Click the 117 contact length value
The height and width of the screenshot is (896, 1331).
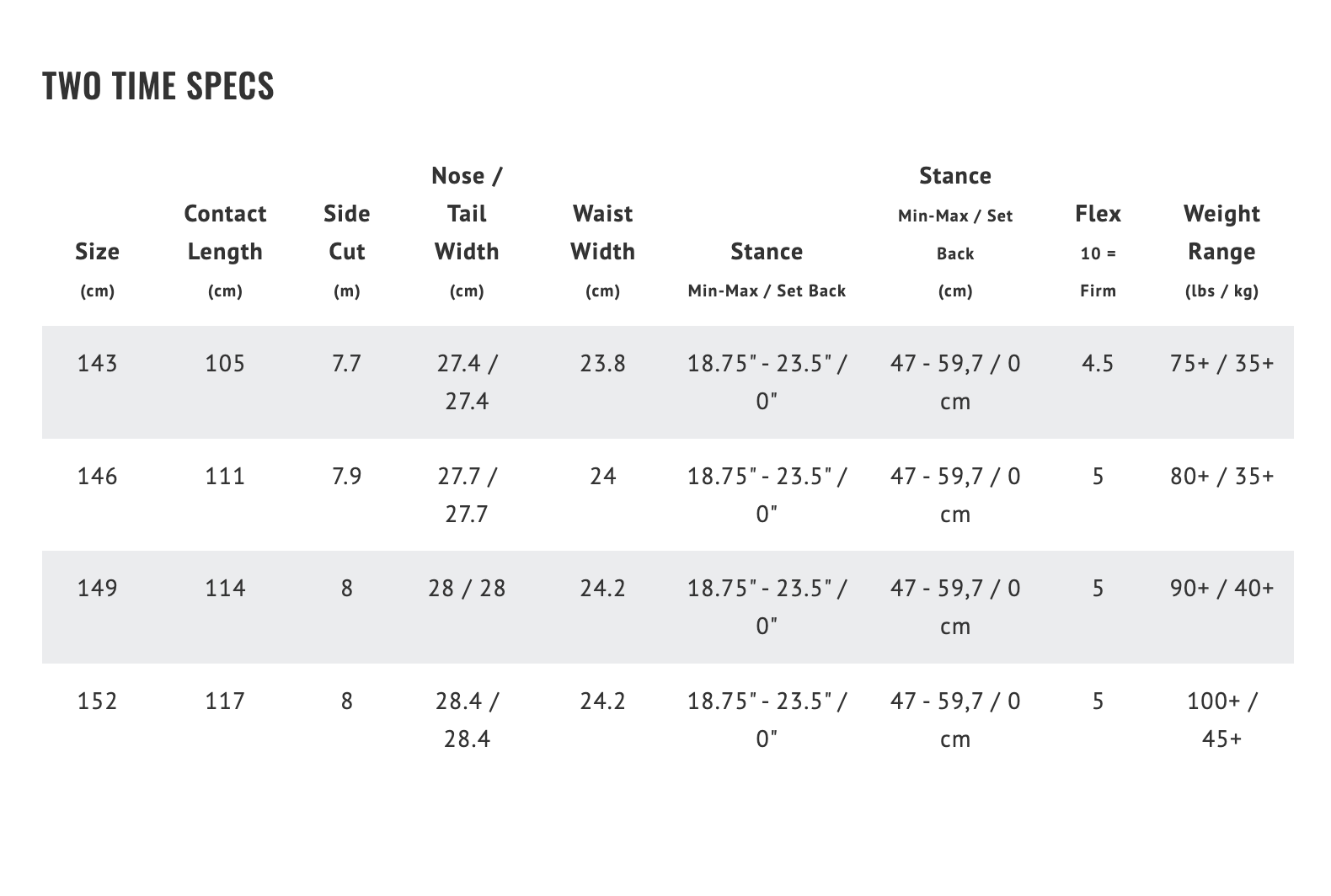[x=225, y=701]
